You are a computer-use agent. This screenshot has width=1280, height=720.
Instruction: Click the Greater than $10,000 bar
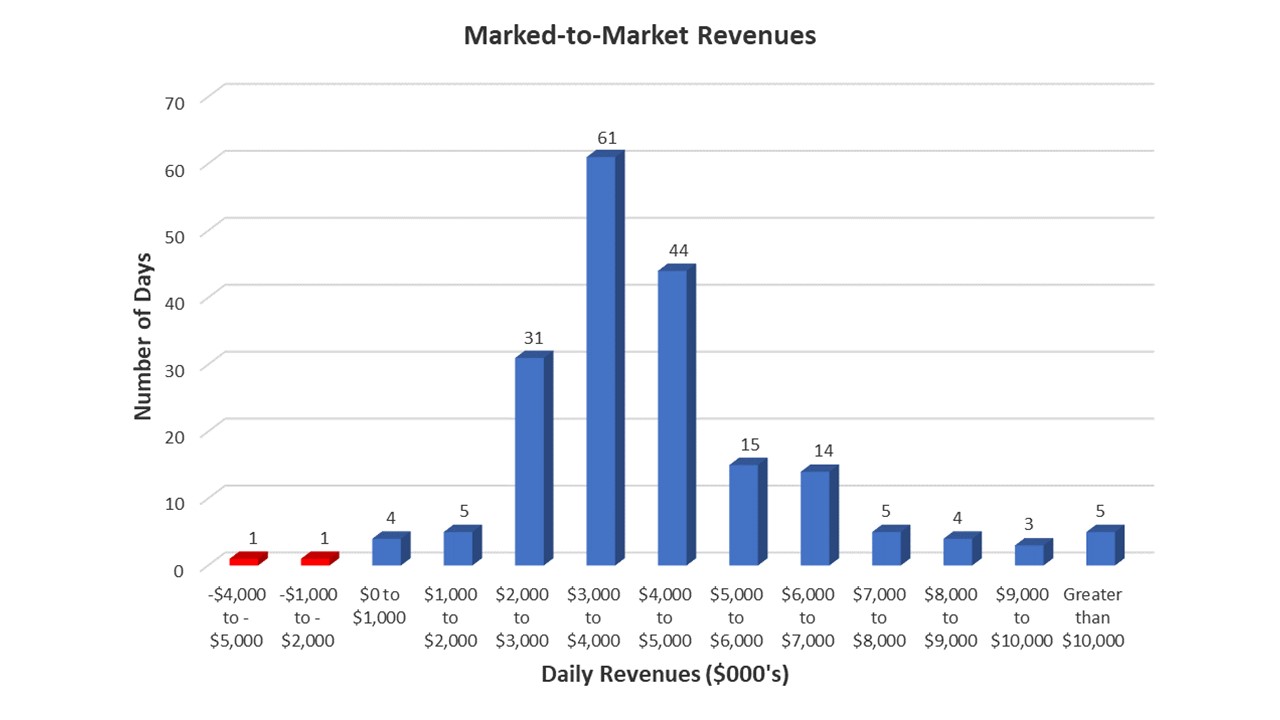[1101, 548]
